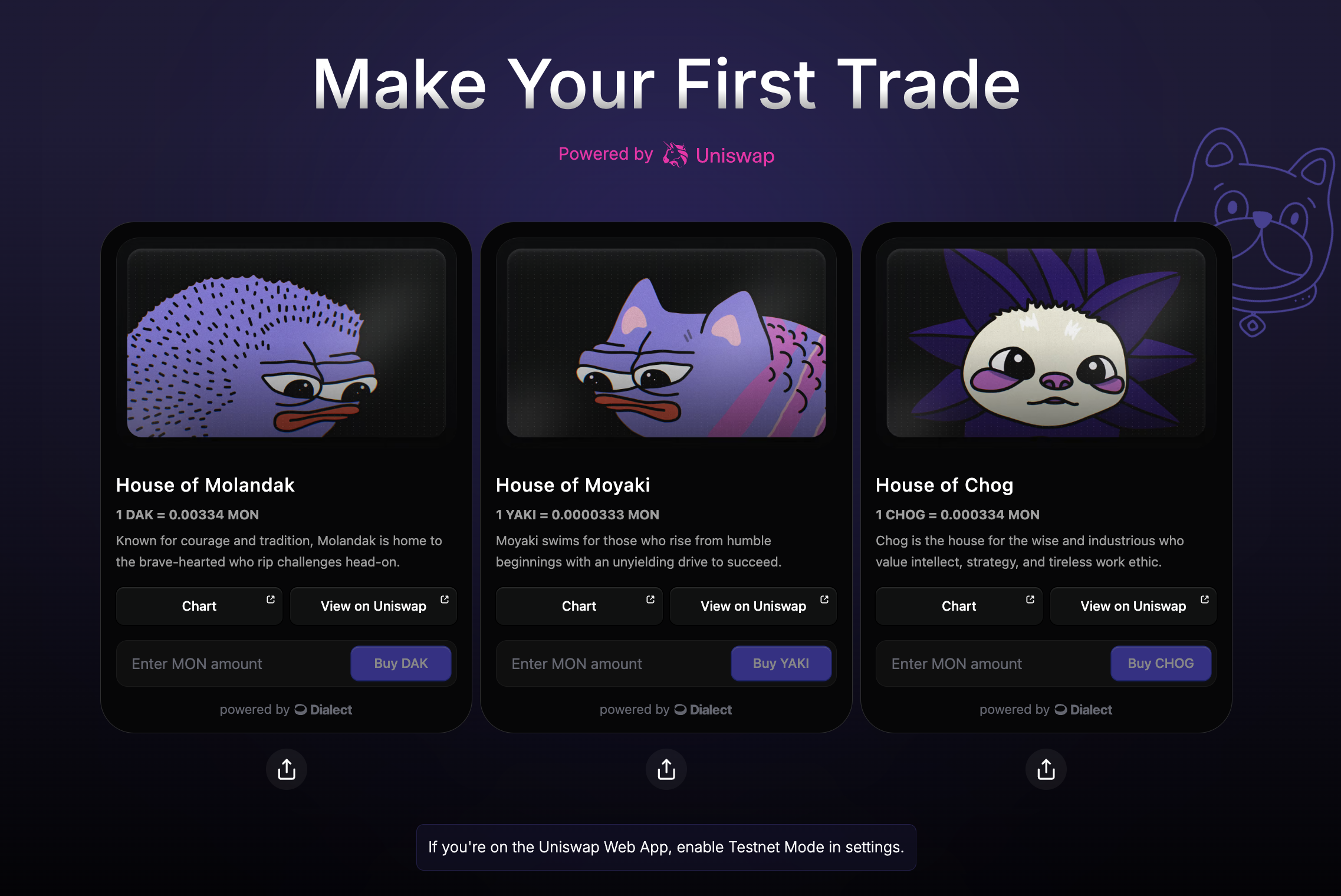This screenshot has height=896, width=1341.
Task: View House of Chog on Uniswap
Action: tap(1133, 606)
